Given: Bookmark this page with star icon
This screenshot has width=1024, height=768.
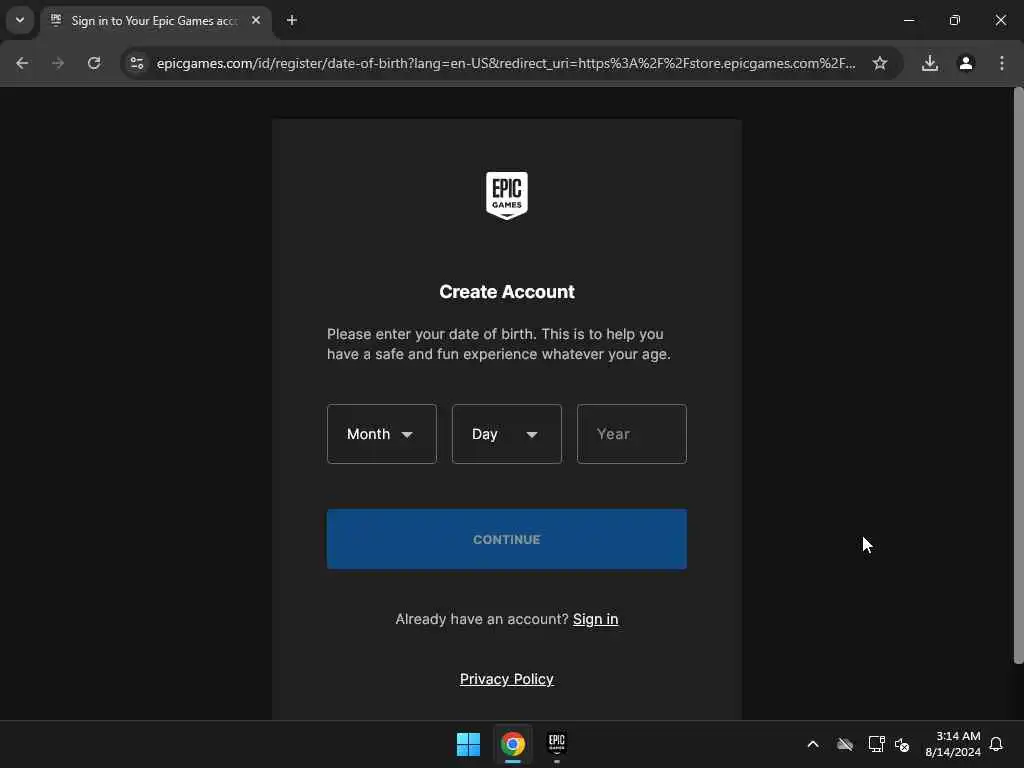Looking at the screenshot, I should [880, 63].
